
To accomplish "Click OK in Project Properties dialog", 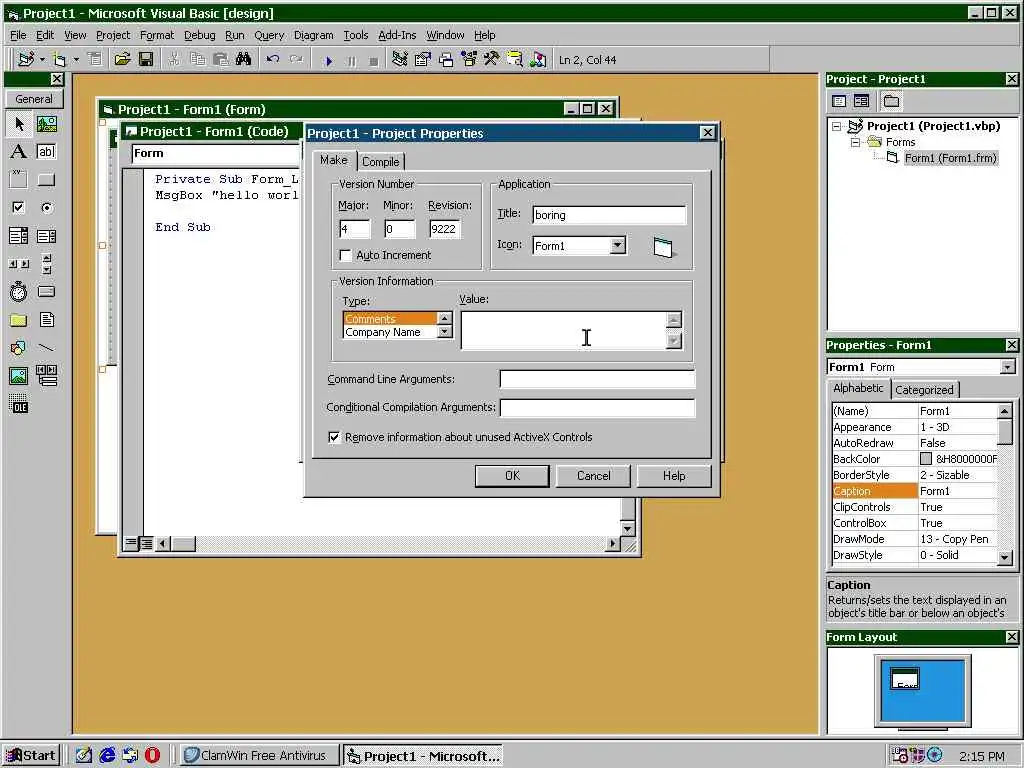I will click(x=512, y=476).
